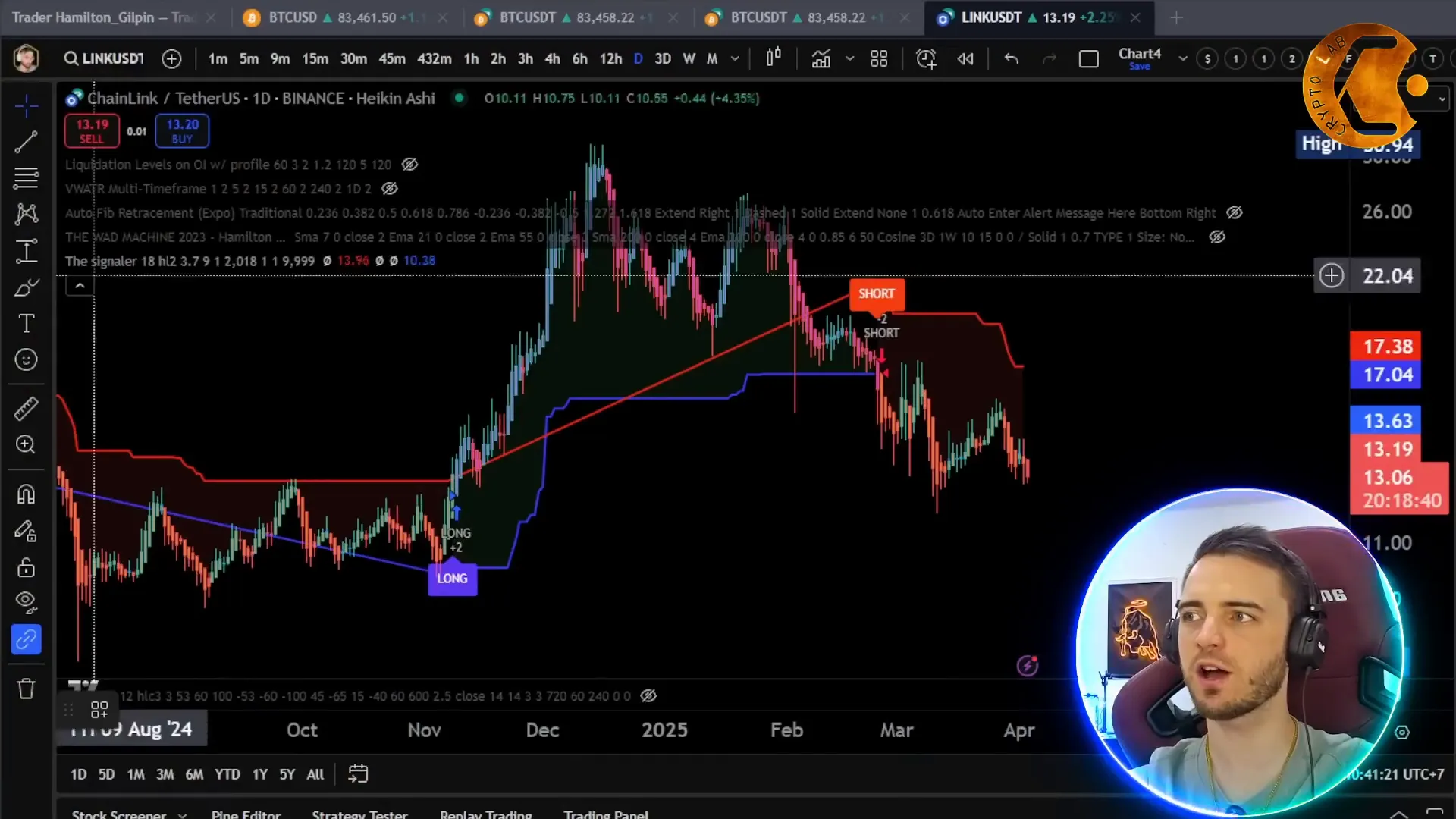Open the pattern drawing tools

tap(26, 214)
